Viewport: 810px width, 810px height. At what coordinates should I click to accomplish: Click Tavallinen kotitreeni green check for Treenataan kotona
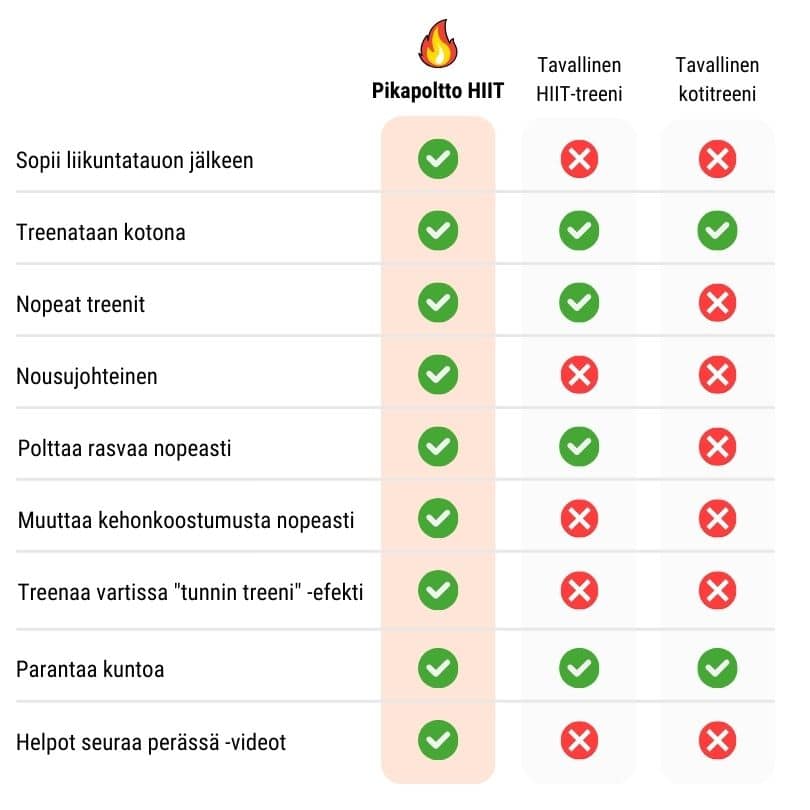717,230
